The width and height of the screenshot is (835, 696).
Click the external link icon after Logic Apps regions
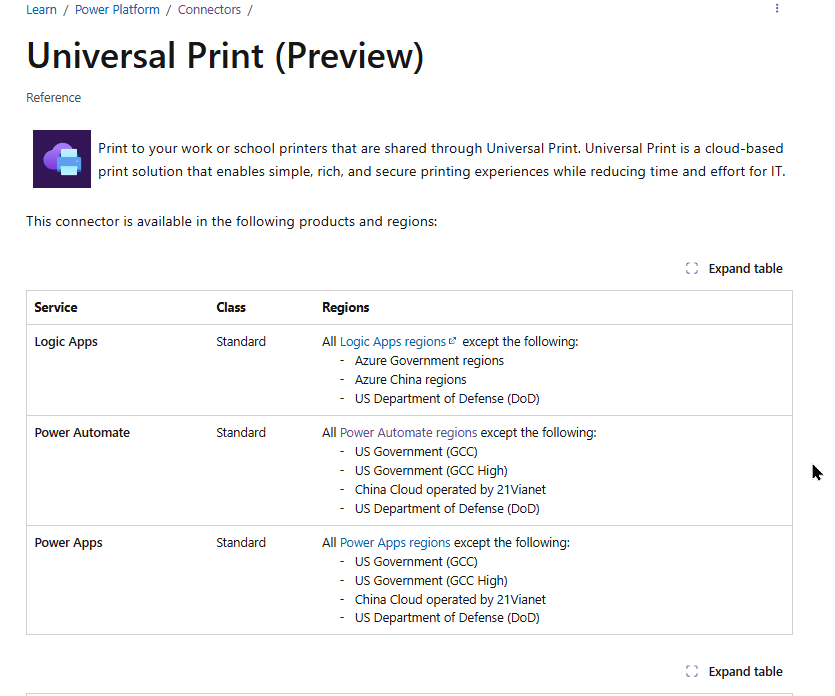453,341
